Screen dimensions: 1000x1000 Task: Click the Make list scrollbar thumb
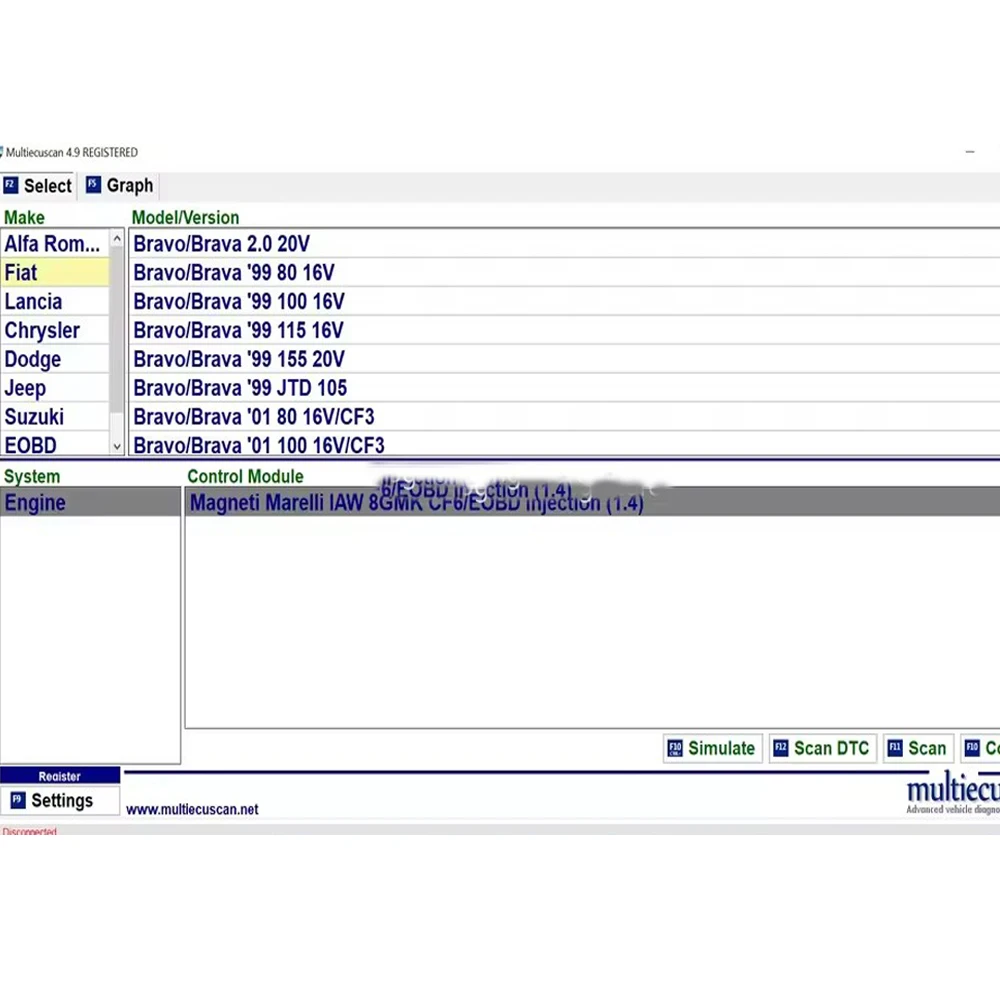pos(117,330)
